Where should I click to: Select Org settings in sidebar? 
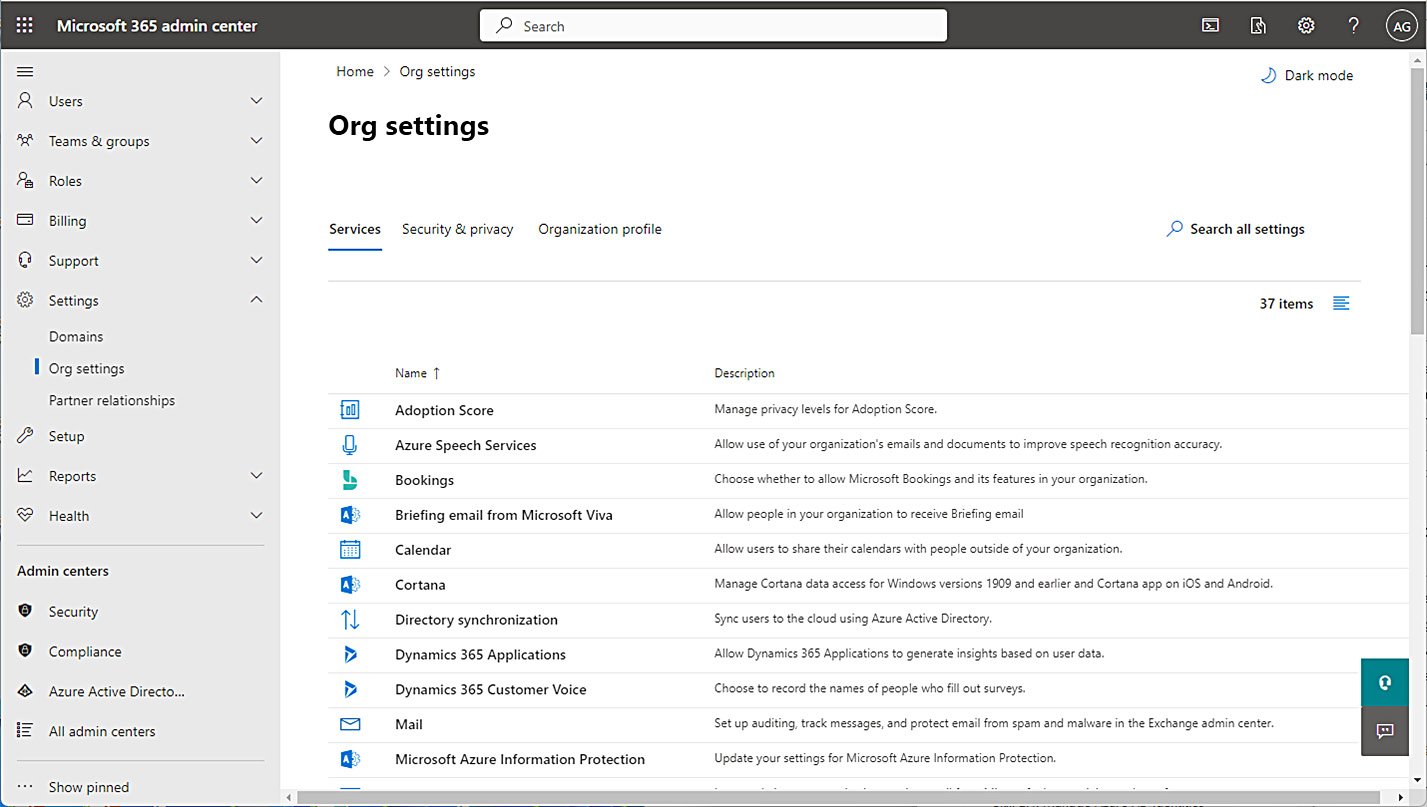(87, 368)
